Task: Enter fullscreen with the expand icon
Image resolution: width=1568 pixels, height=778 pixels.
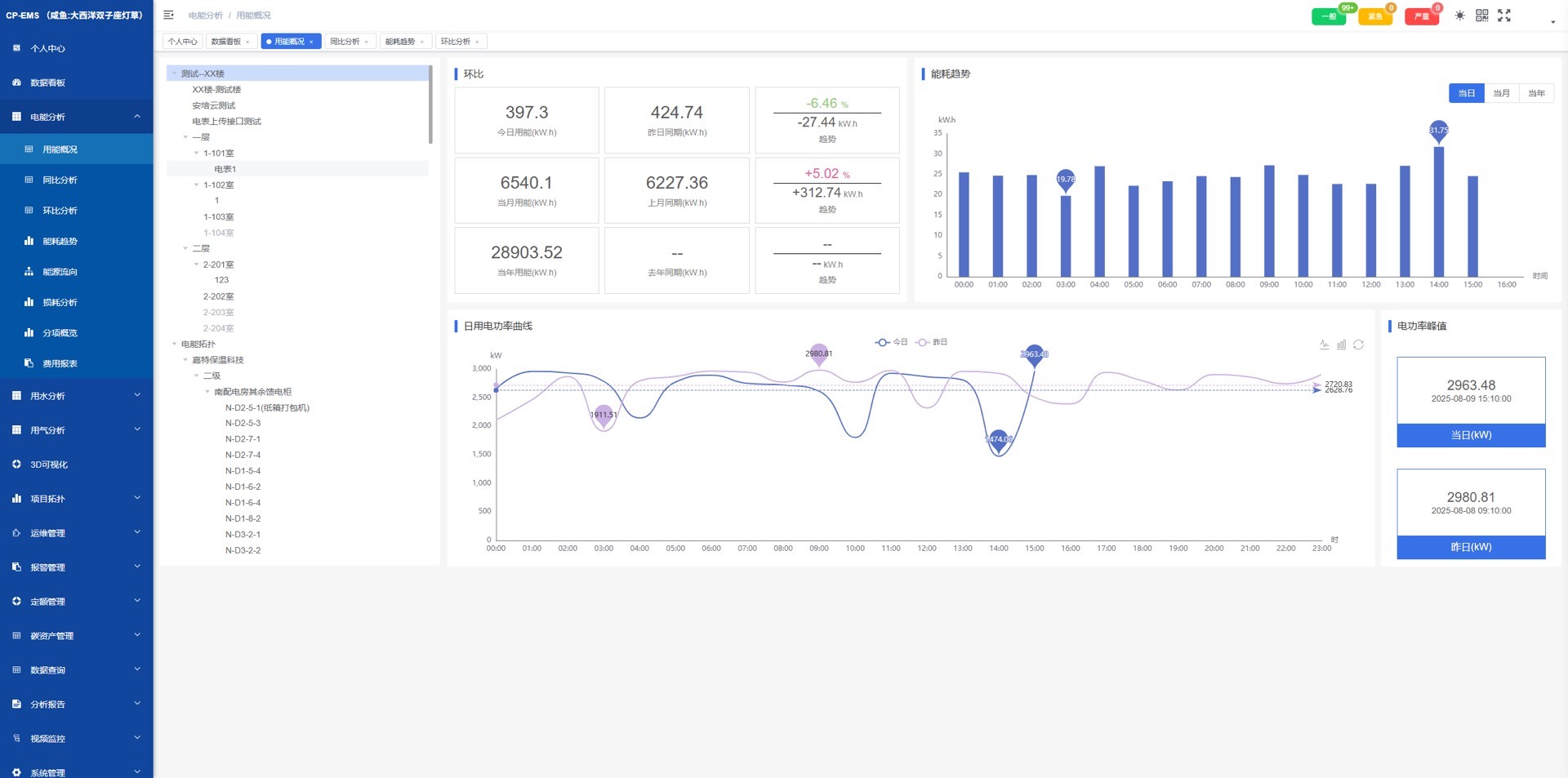Action: pyautogui.click(x=1503, y=16)
